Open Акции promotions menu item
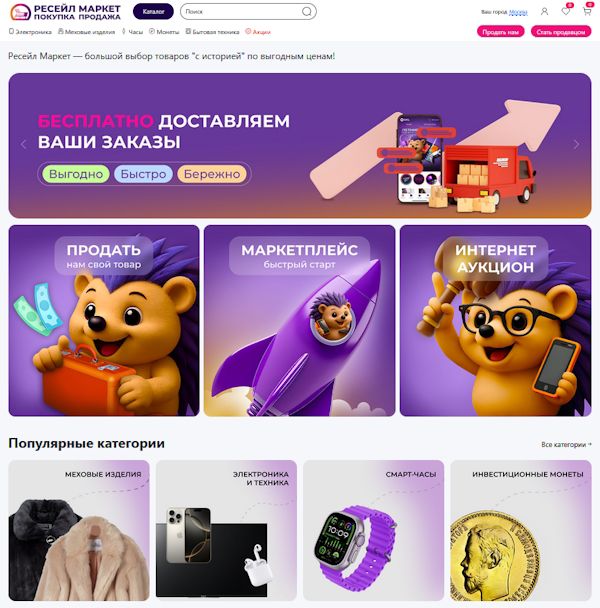Image resolution: width=600 pixels, height=608 pixels. tap(258, 32)
